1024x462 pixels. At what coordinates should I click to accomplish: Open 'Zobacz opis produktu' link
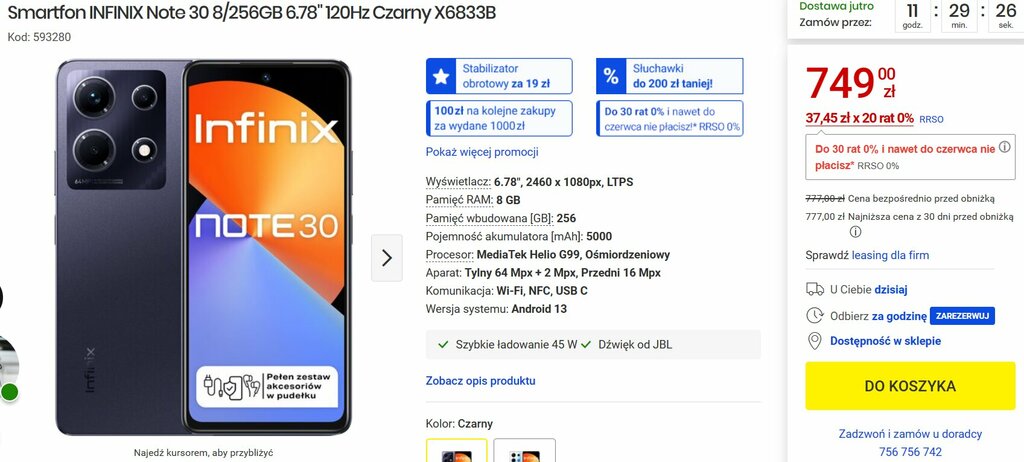click(481, 380)
